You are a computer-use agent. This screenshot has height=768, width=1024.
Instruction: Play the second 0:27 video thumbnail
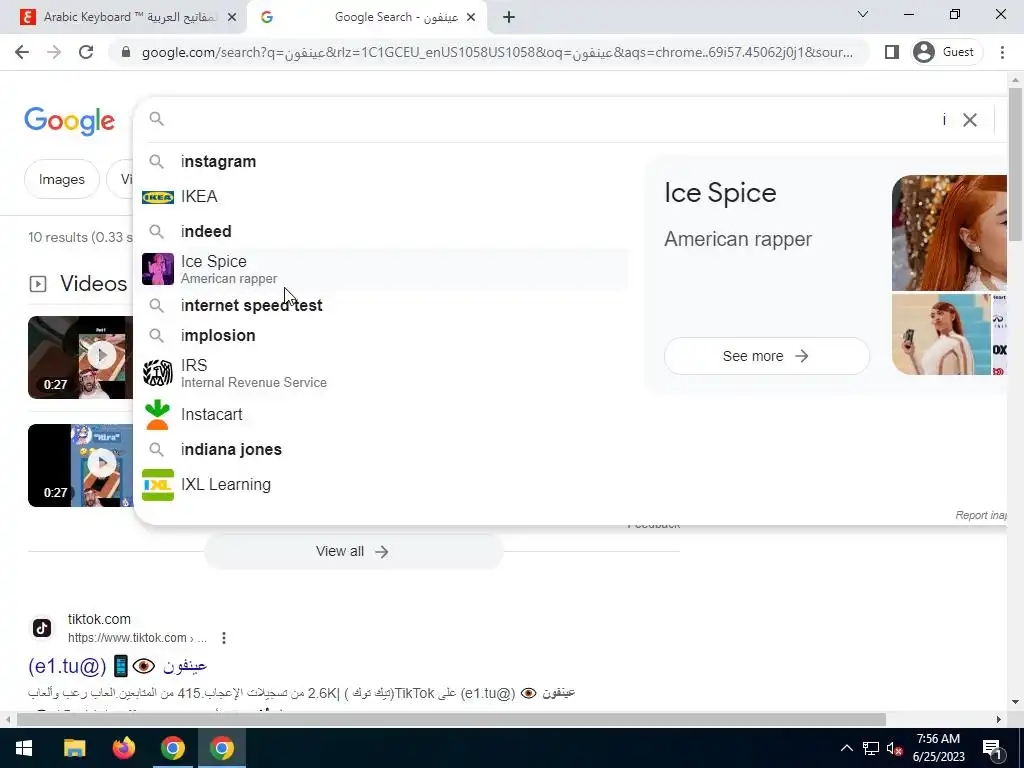point(80,466)
